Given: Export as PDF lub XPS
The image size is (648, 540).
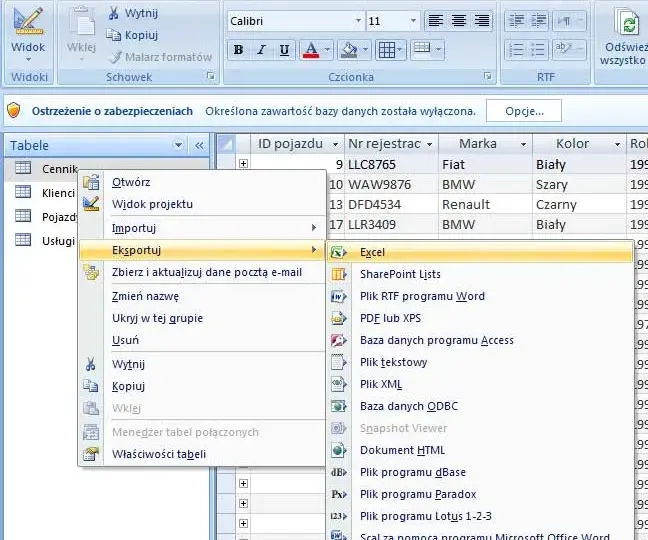Looking at the screenshot, I should [x=480, y=318].
